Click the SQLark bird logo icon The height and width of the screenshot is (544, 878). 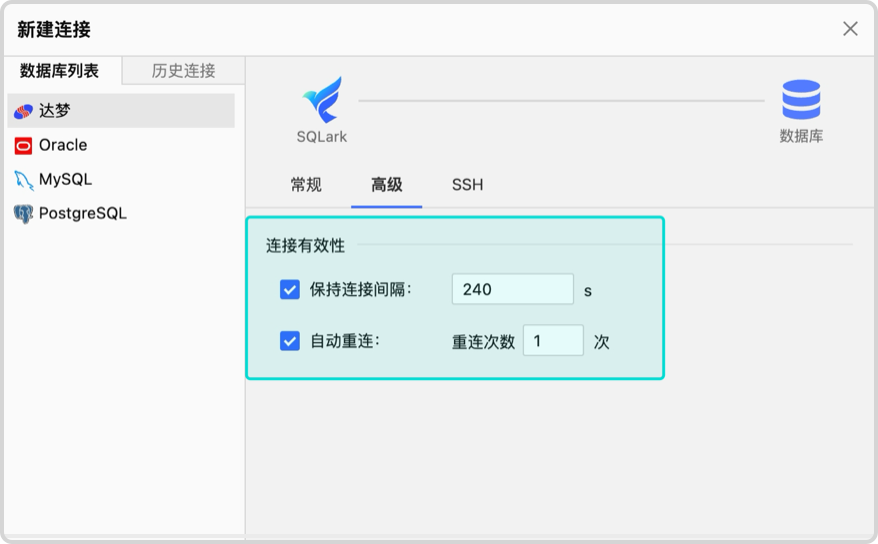click(323, 100)
